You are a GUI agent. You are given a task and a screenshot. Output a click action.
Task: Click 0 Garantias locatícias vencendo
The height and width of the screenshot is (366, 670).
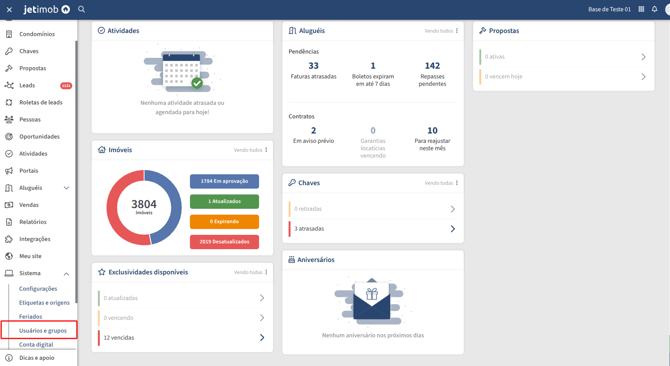pos(373,142)
